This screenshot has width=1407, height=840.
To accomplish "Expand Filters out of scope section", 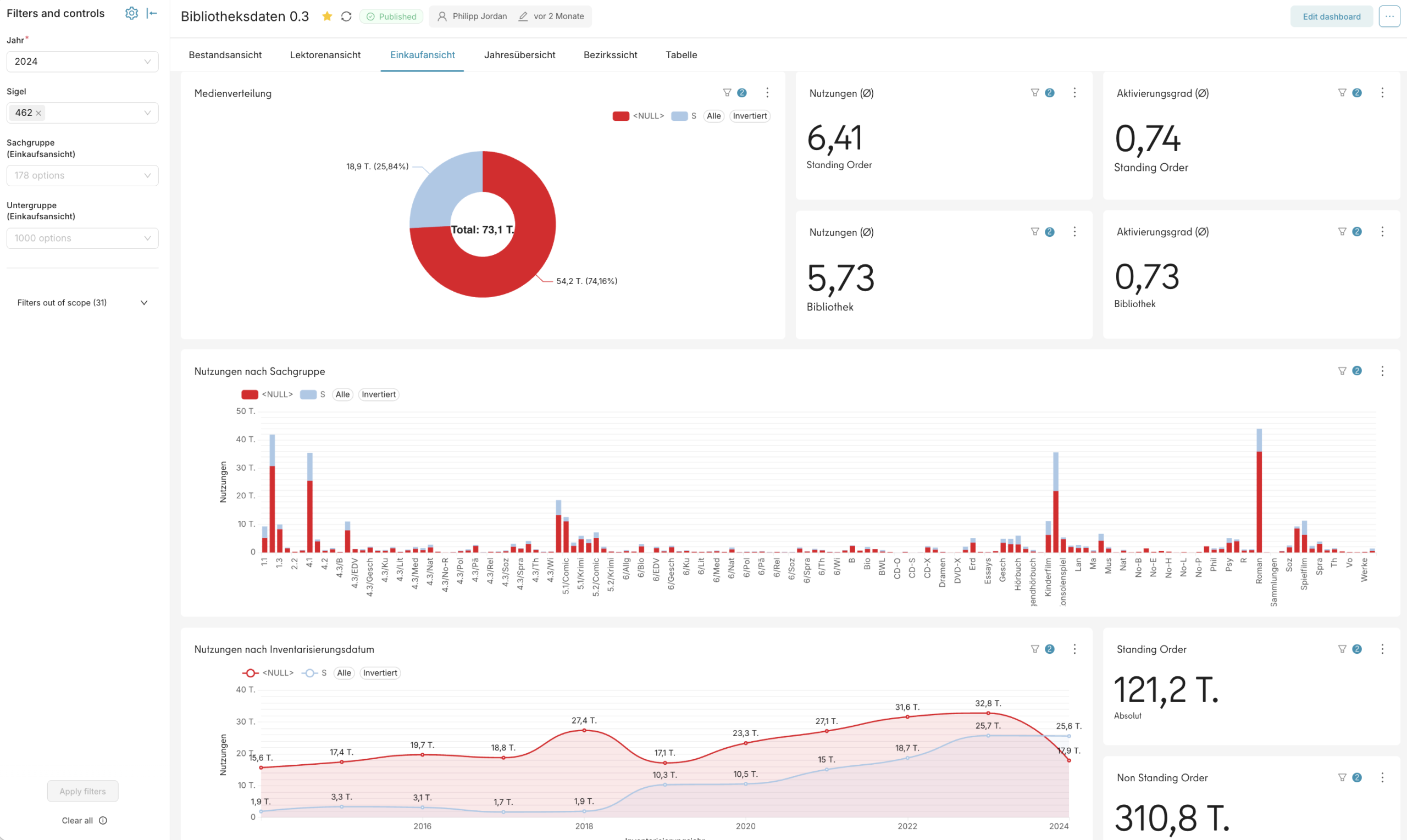I will [82, 303].
